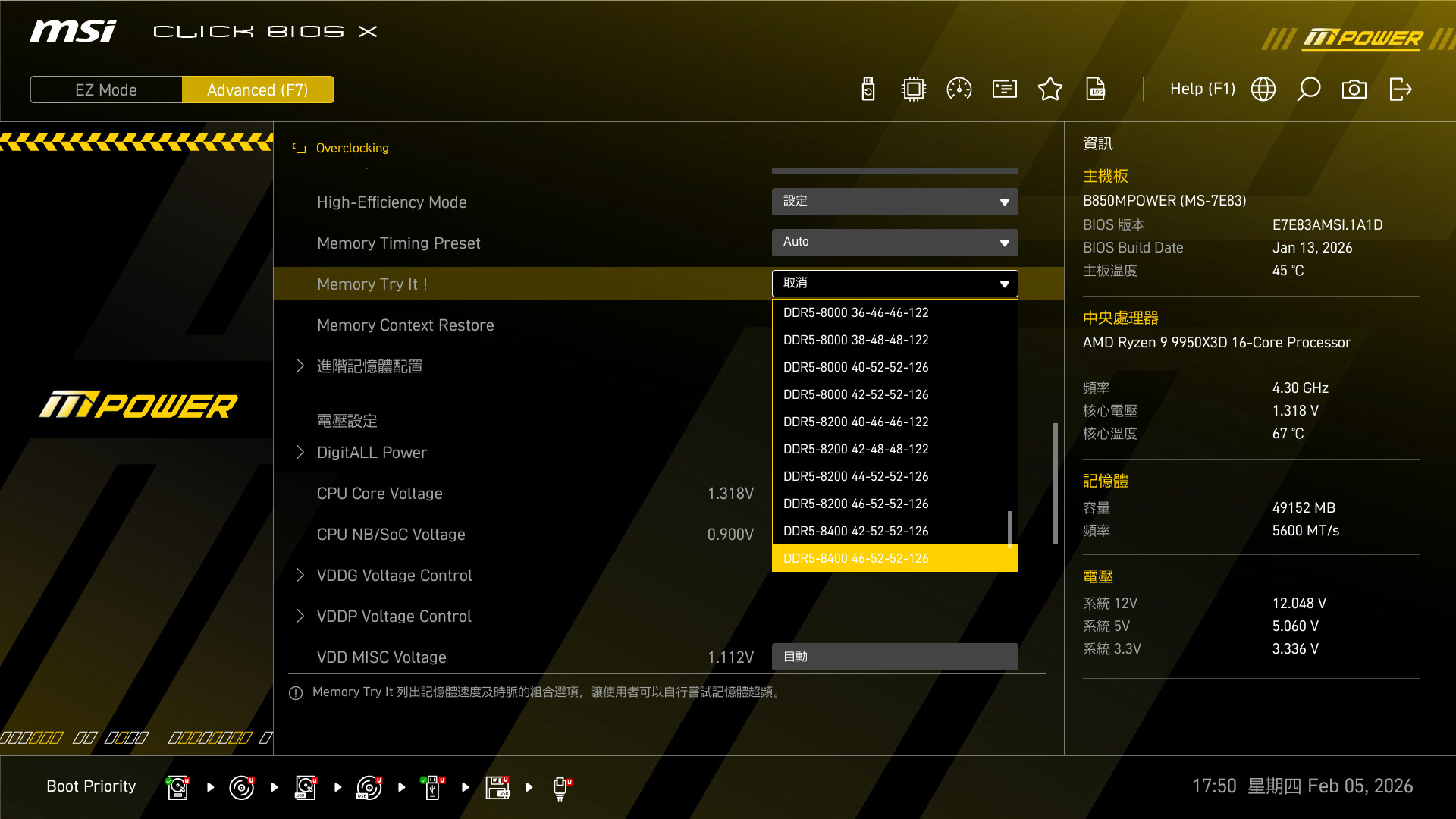Open Memory Timing Preset dropdown

click(895, 243)
